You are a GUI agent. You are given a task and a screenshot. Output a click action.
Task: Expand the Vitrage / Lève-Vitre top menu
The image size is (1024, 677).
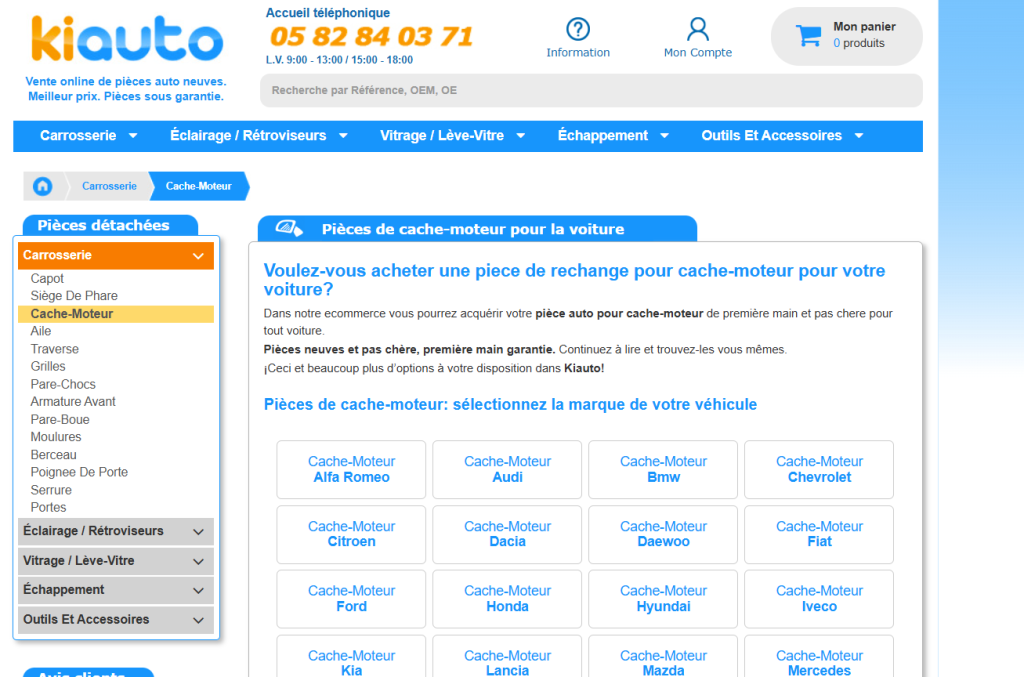pos(453,136)
